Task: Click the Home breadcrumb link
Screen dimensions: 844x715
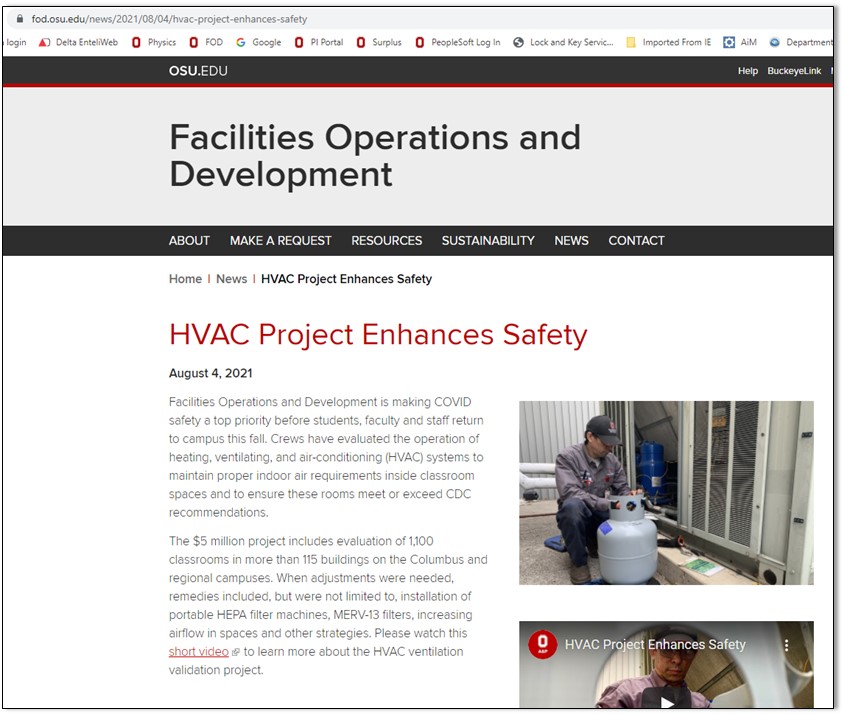Action: [185, 279]
